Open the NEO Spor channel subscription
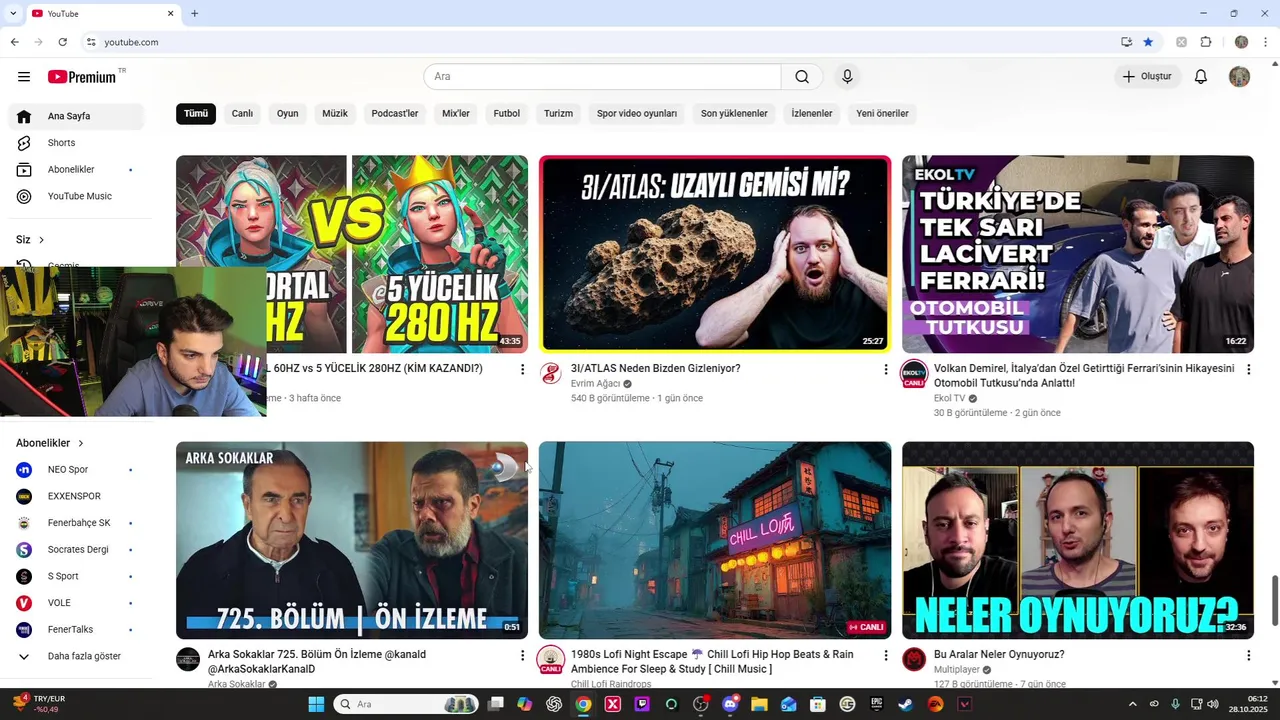Image resolution: width=1280 pixels, height=720 pixels. pos(76,469)
